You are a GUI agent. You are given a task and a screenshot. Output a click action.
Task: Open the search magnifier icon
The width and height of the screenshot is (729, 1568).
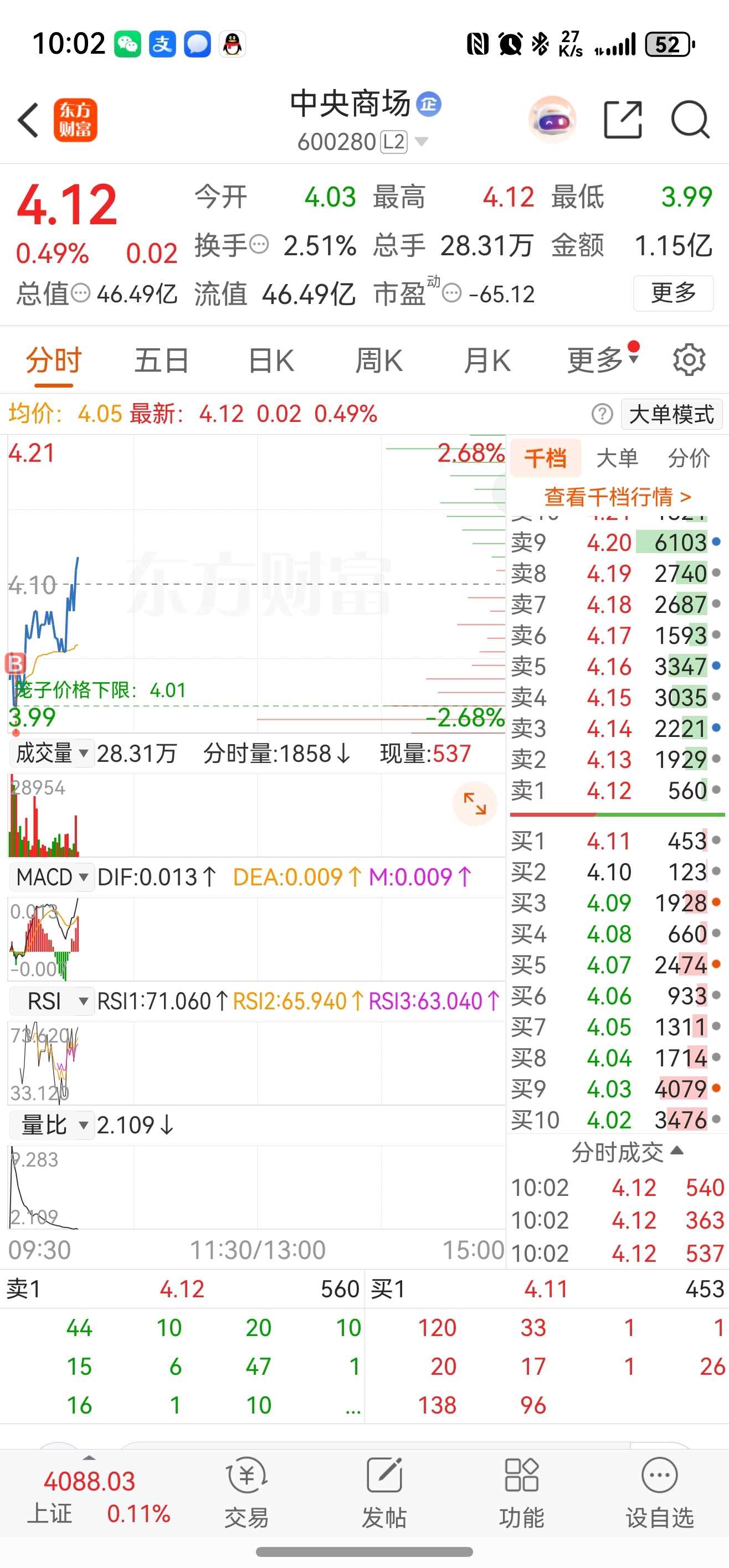690,120
